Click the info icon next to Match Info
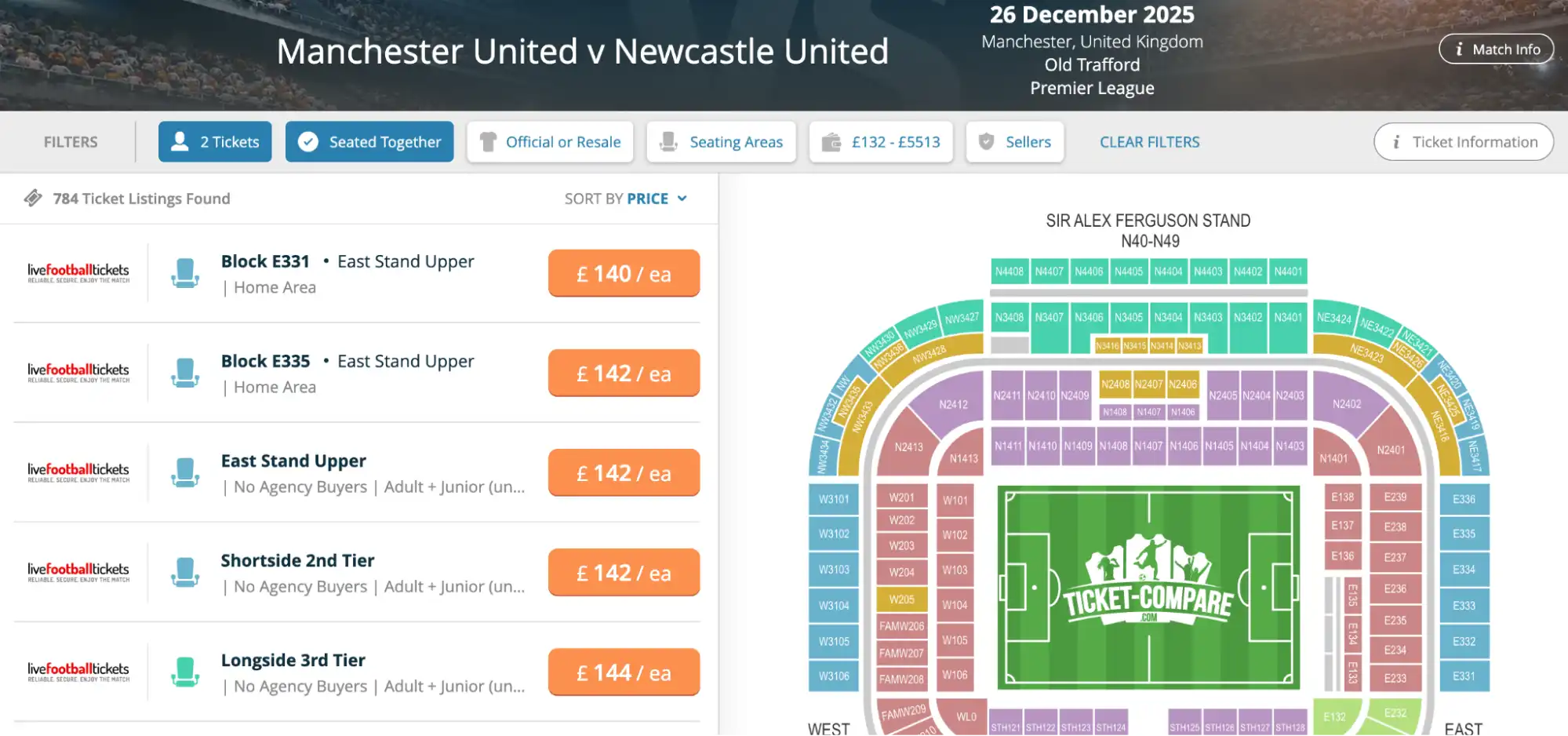The width and height of the screenshot is (1568, 736). point(1459,49)
